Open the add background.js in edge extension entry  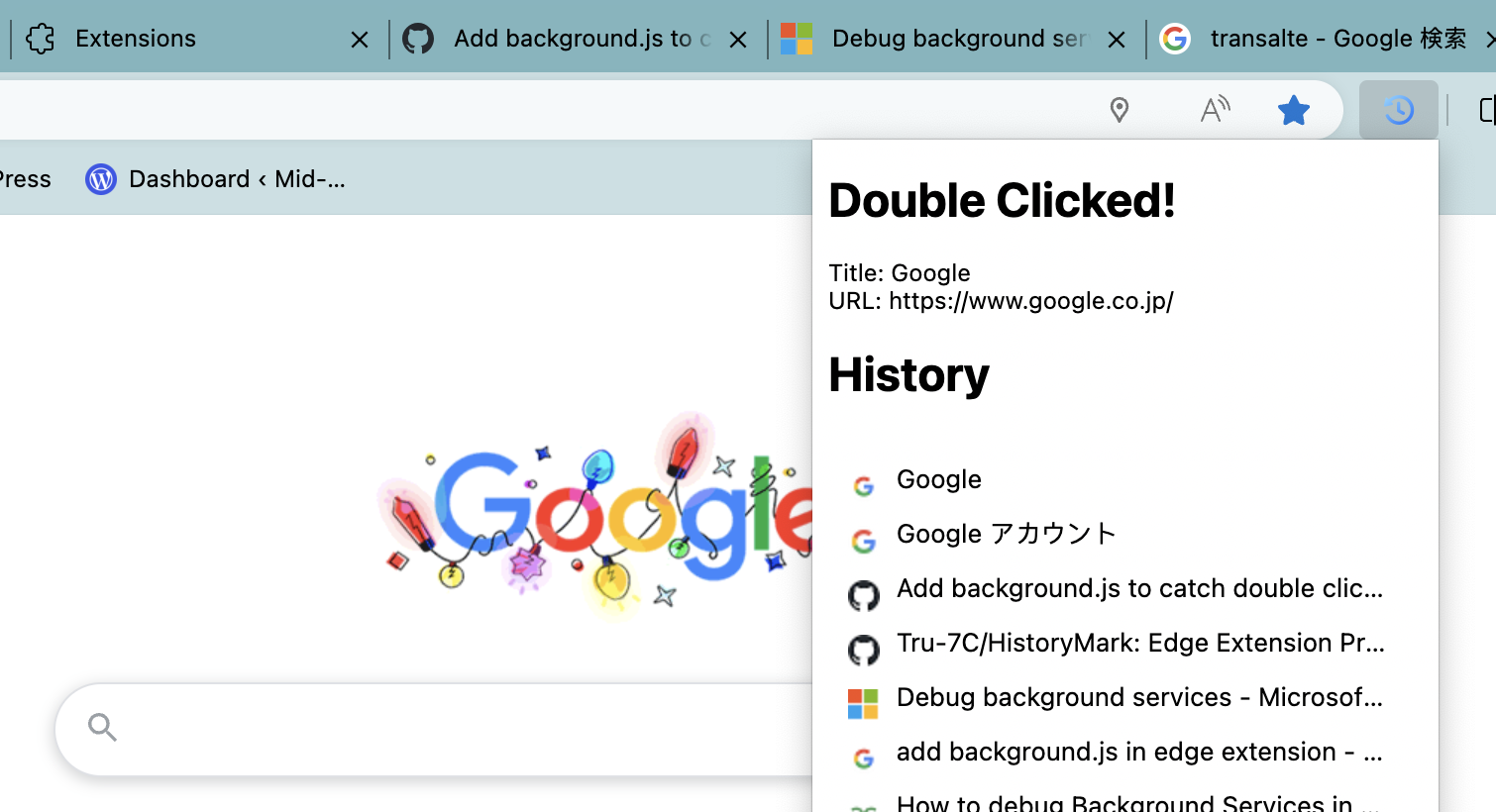(x=1137, y=752)
